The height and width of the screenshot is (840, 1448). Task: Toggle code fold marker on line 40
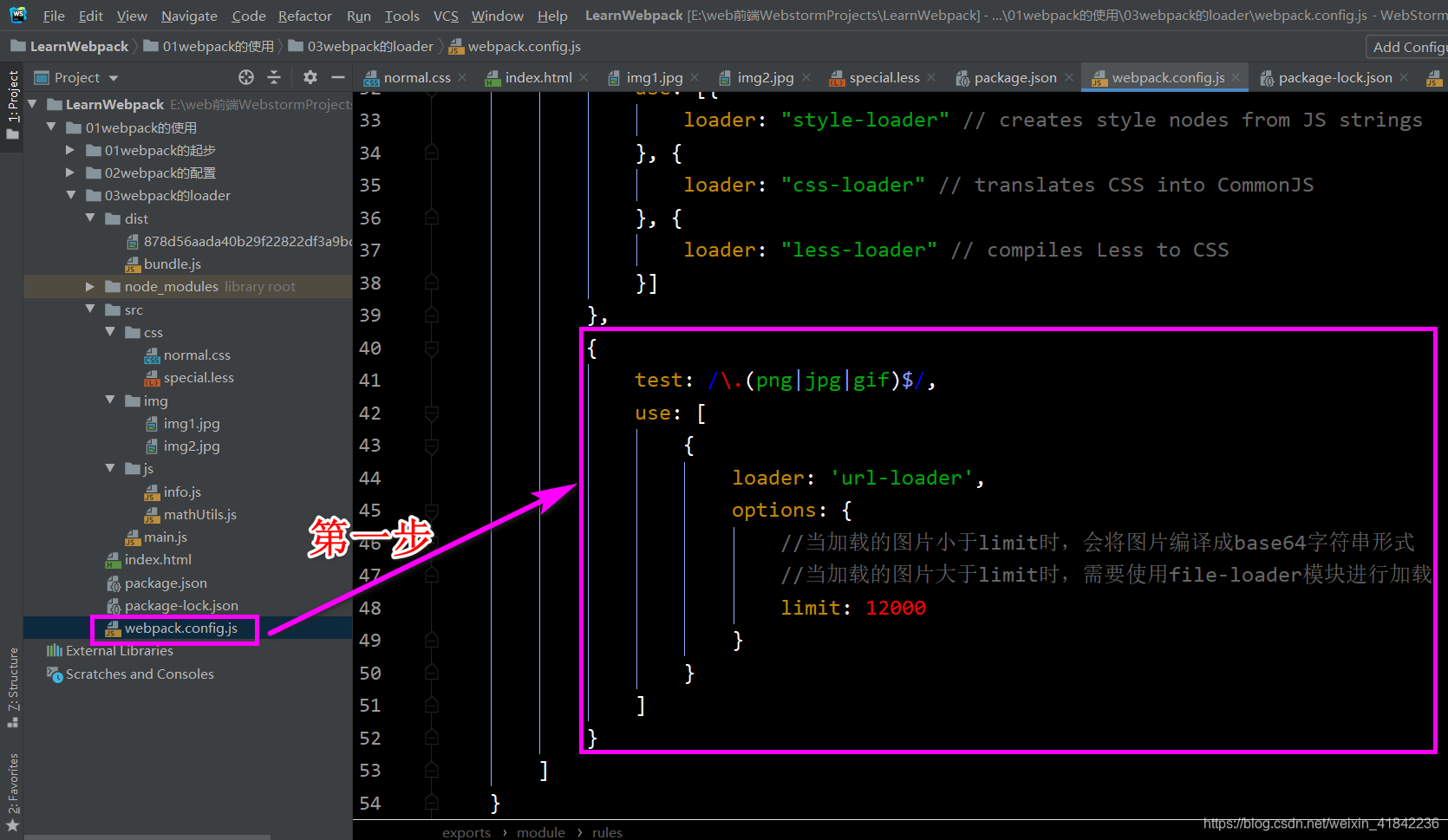coord(431,348)
